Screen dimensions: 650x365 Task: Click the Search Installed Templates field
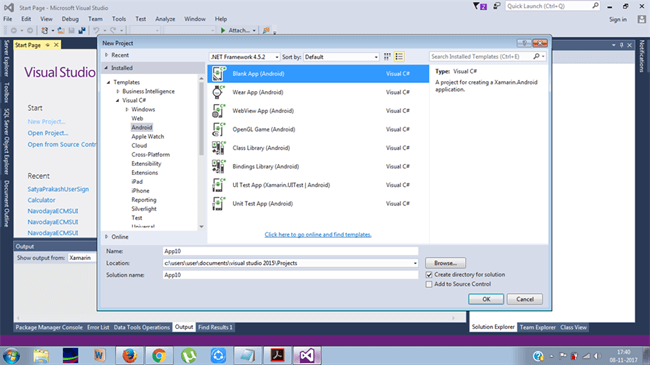point(481,56)
